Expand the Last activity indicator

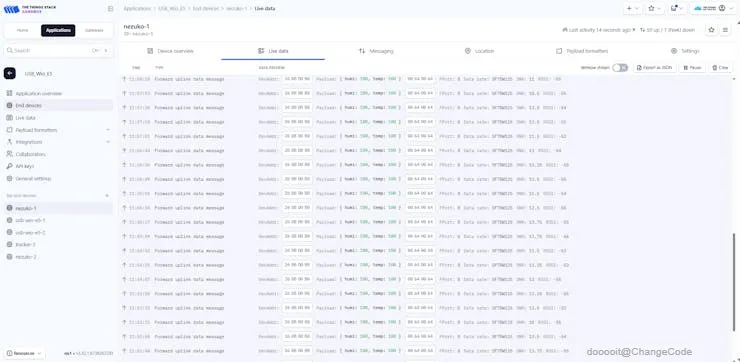click(x=599, y=30)
